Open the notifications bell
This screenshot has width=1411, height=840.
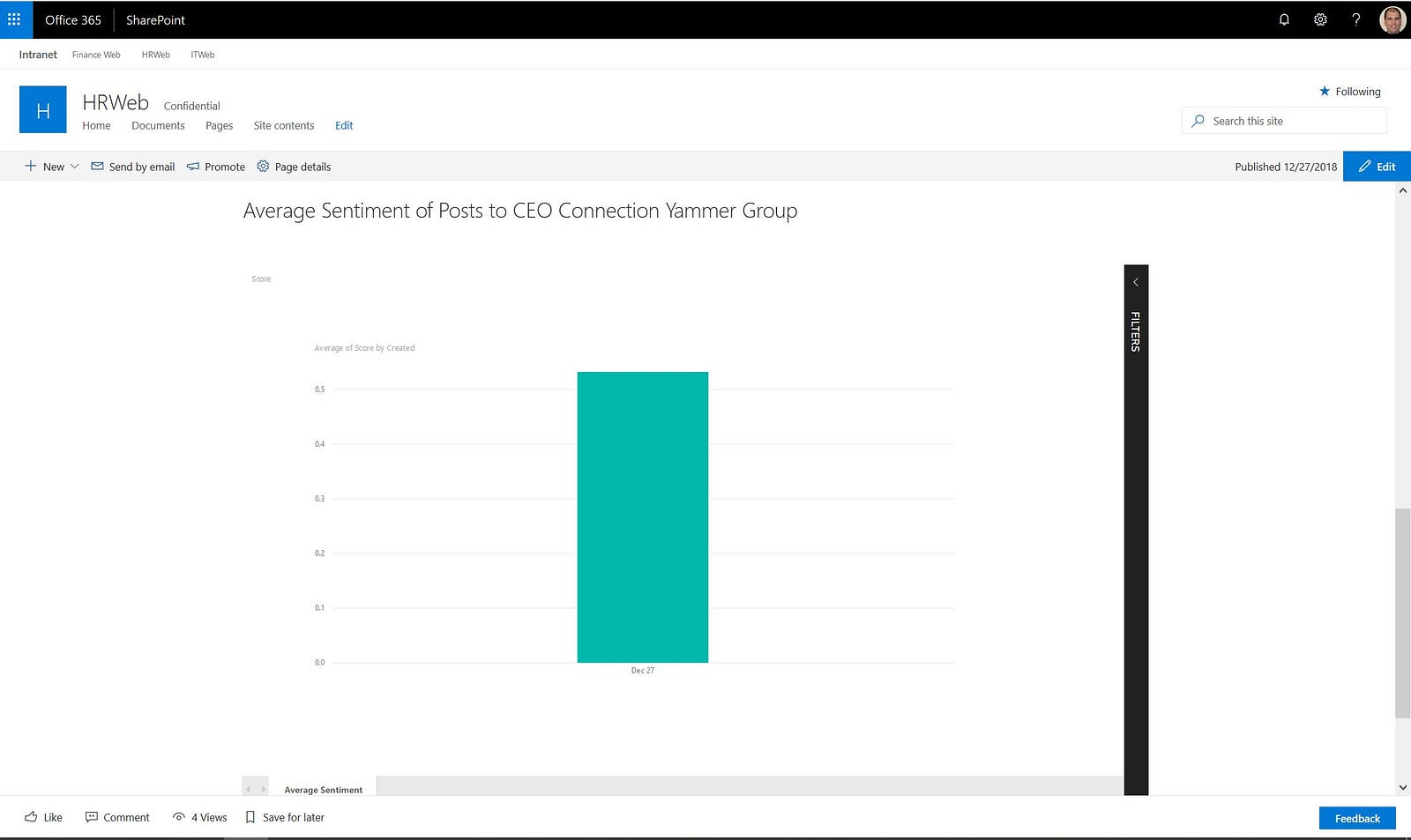coord(1284,19)
